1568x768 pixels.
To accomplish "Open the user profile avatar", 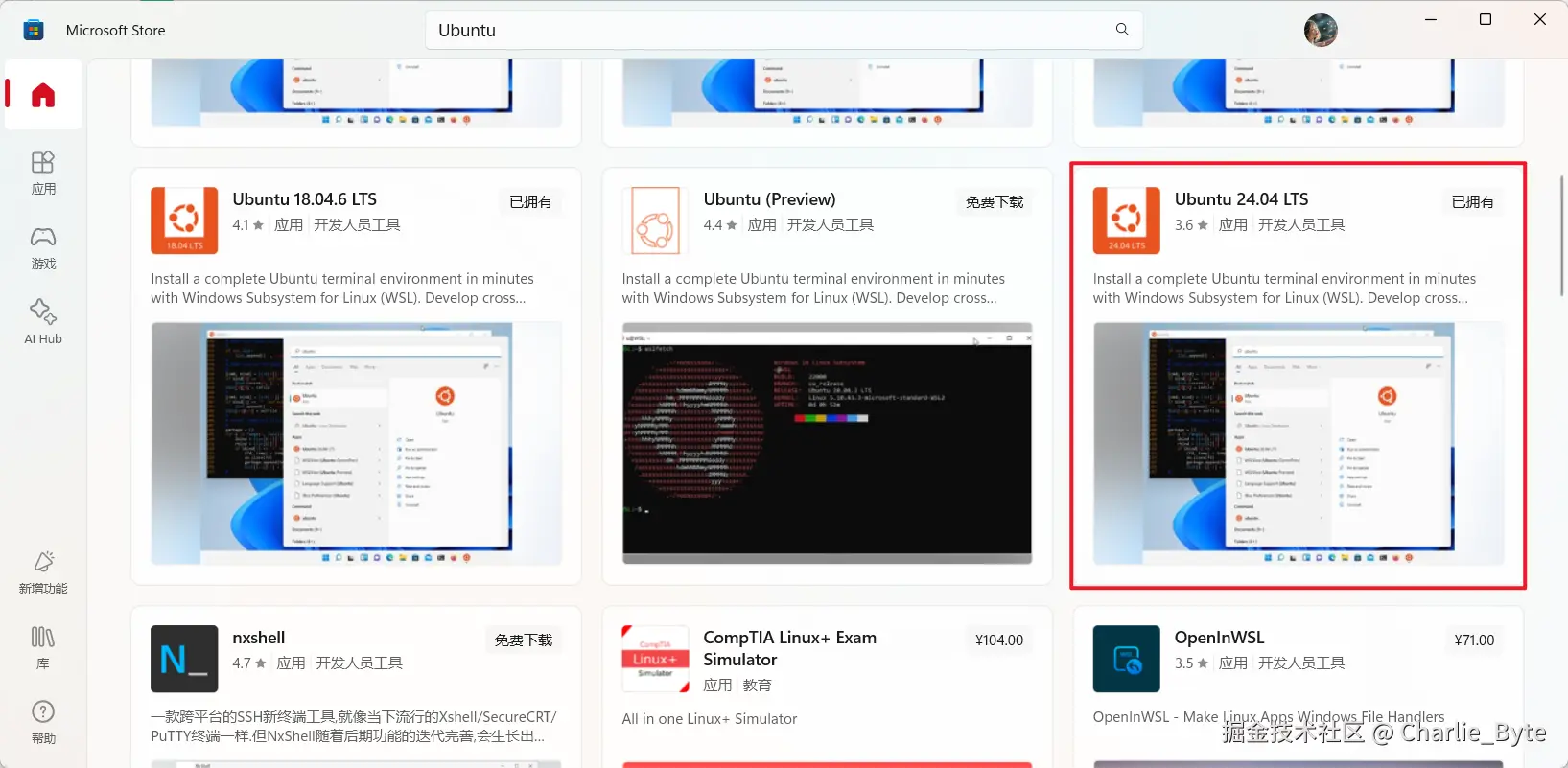I will click(x=1321, y=31).
